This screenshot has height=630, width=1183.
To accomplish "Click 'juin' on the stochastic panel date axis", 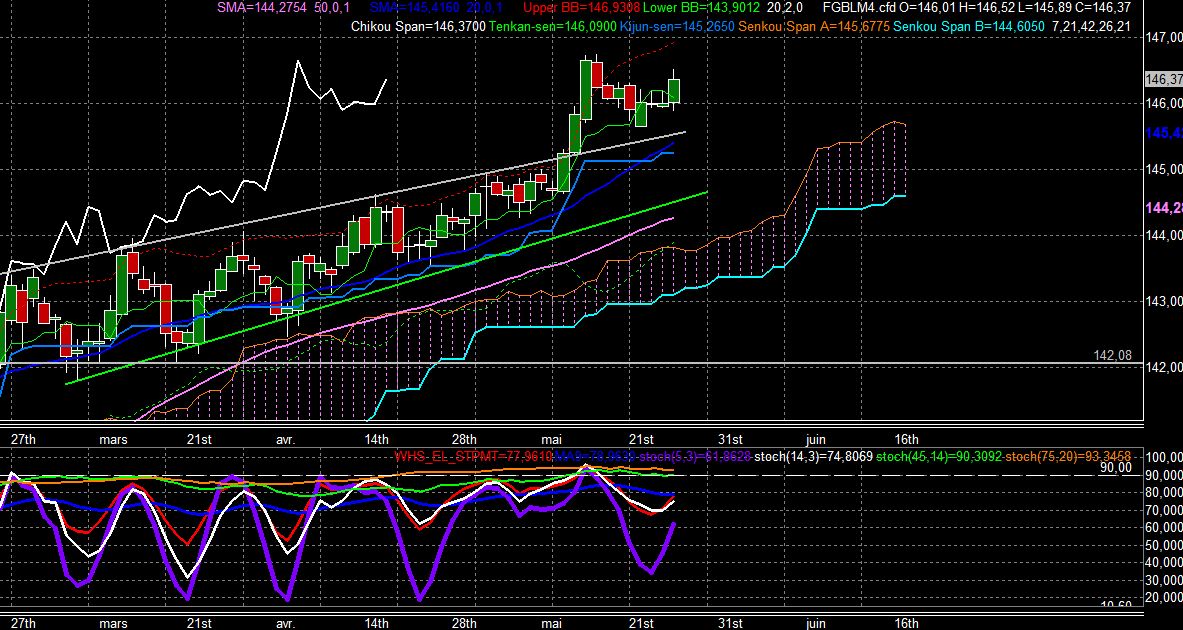I will 816,623.
